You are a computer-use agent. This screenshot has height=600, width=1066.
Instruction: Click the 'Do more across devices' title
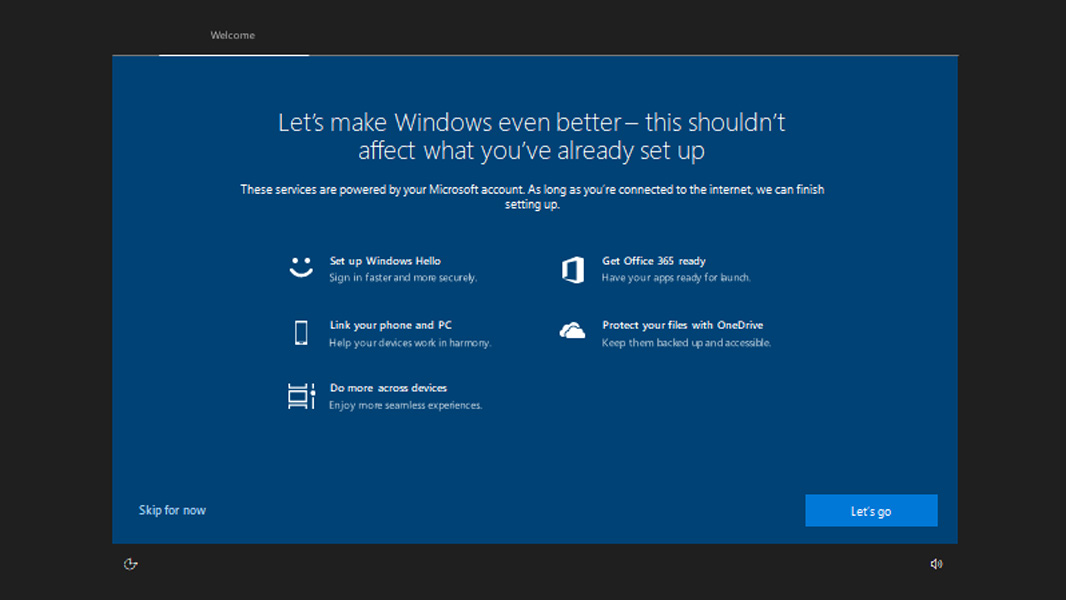pos(388,388)
